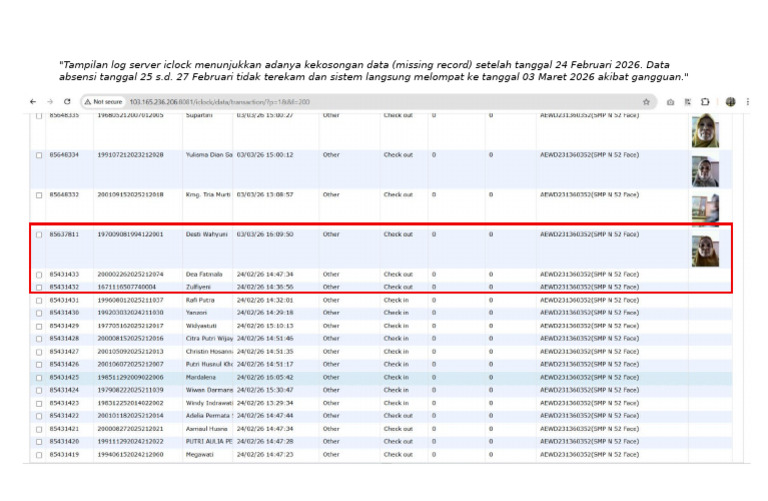Tick the checkbox for record 85431426
Viewport: 768px width, 501px height.
pos(39,365)
